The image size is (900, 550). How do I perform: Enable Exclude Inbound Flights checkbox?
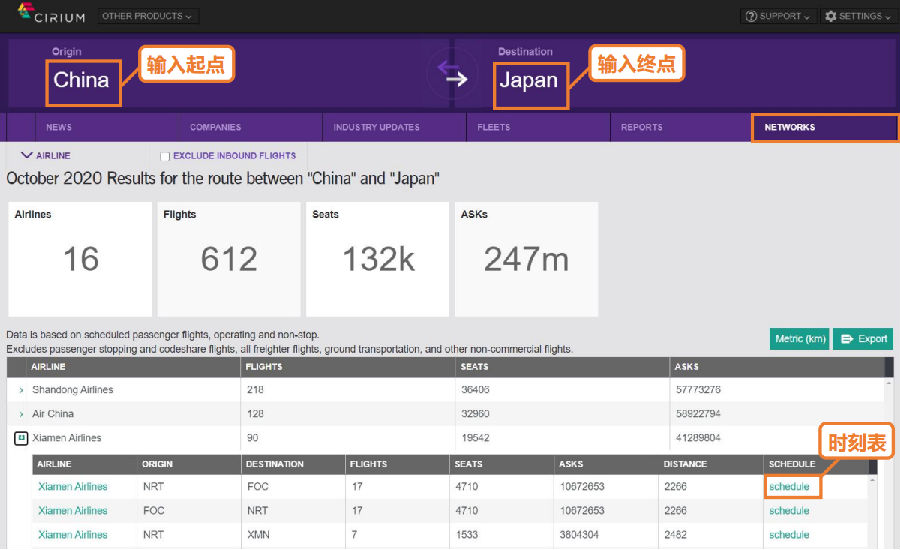coord(165,156)
